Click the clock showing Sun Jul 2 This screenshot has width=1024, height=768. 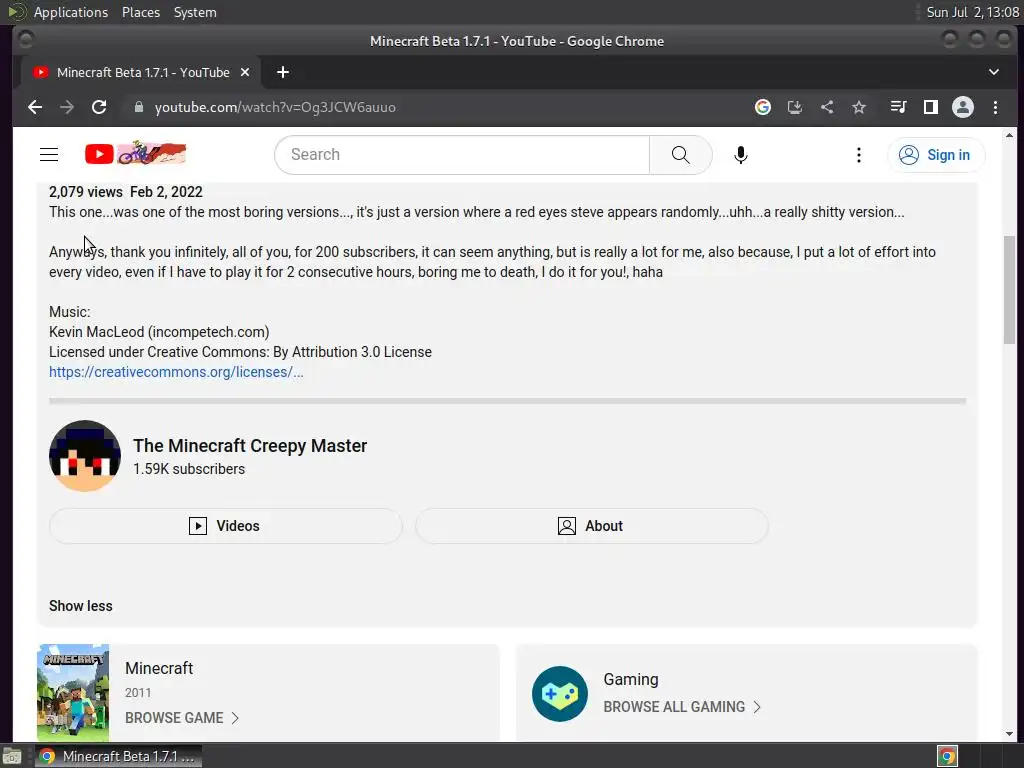click(972, 12)
